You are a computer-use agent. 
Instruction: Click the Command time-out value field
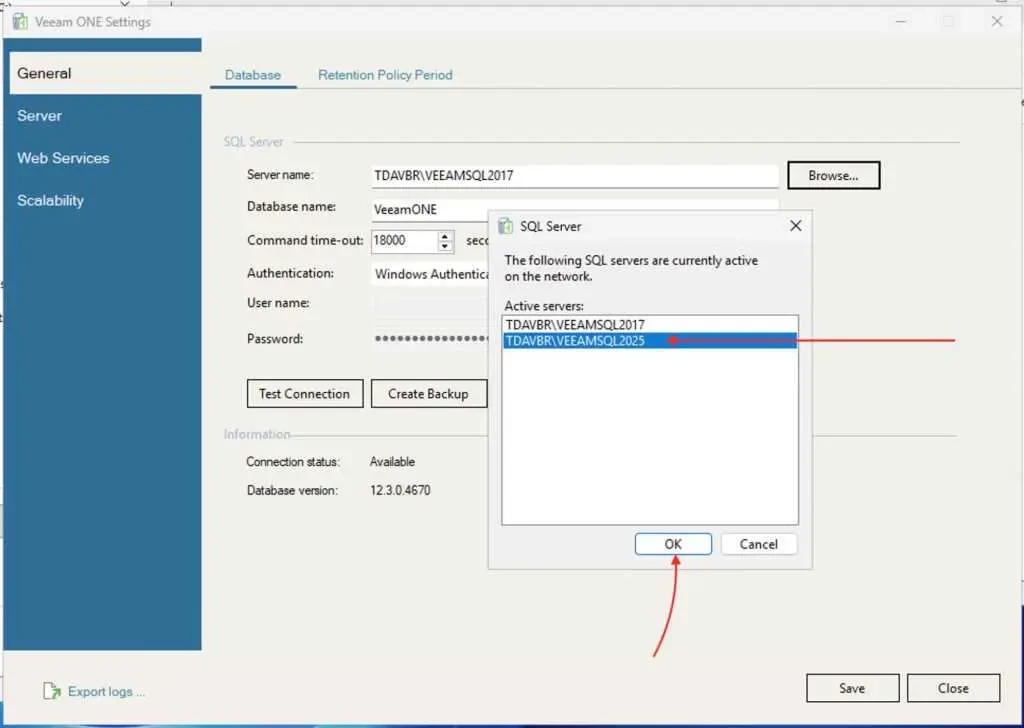[x=404, y=241]
